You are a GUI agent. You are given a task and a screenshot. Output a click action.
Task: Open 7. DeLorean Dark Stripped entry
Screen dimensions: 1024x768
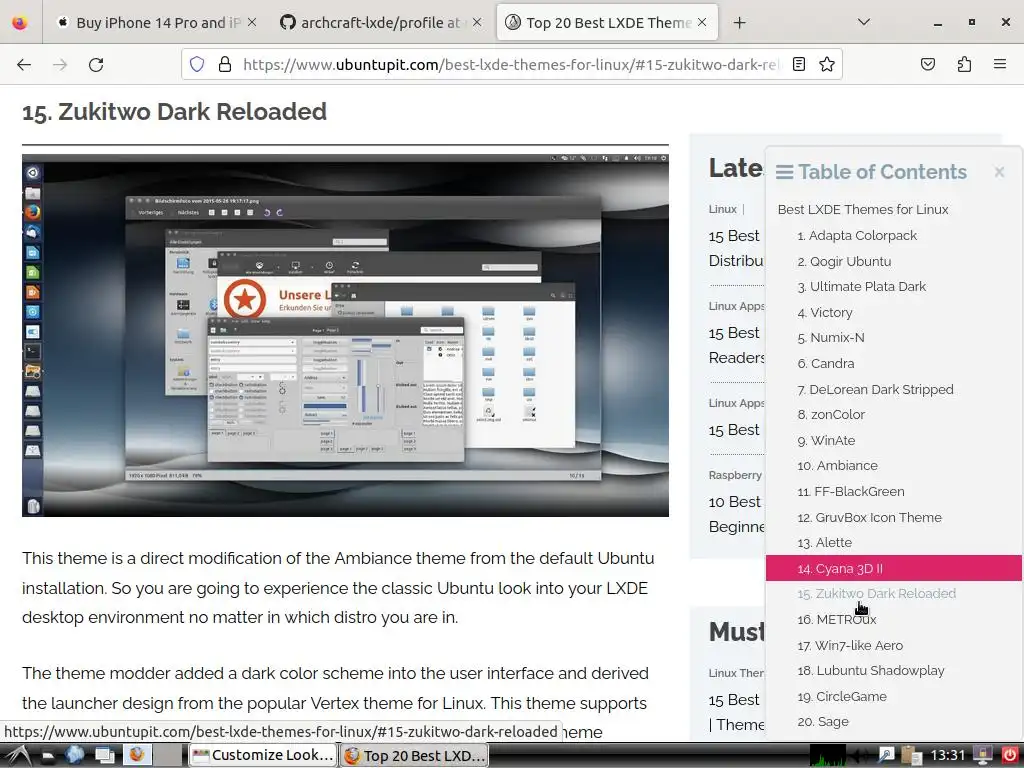pyautogui.click(x=875, y=389)
